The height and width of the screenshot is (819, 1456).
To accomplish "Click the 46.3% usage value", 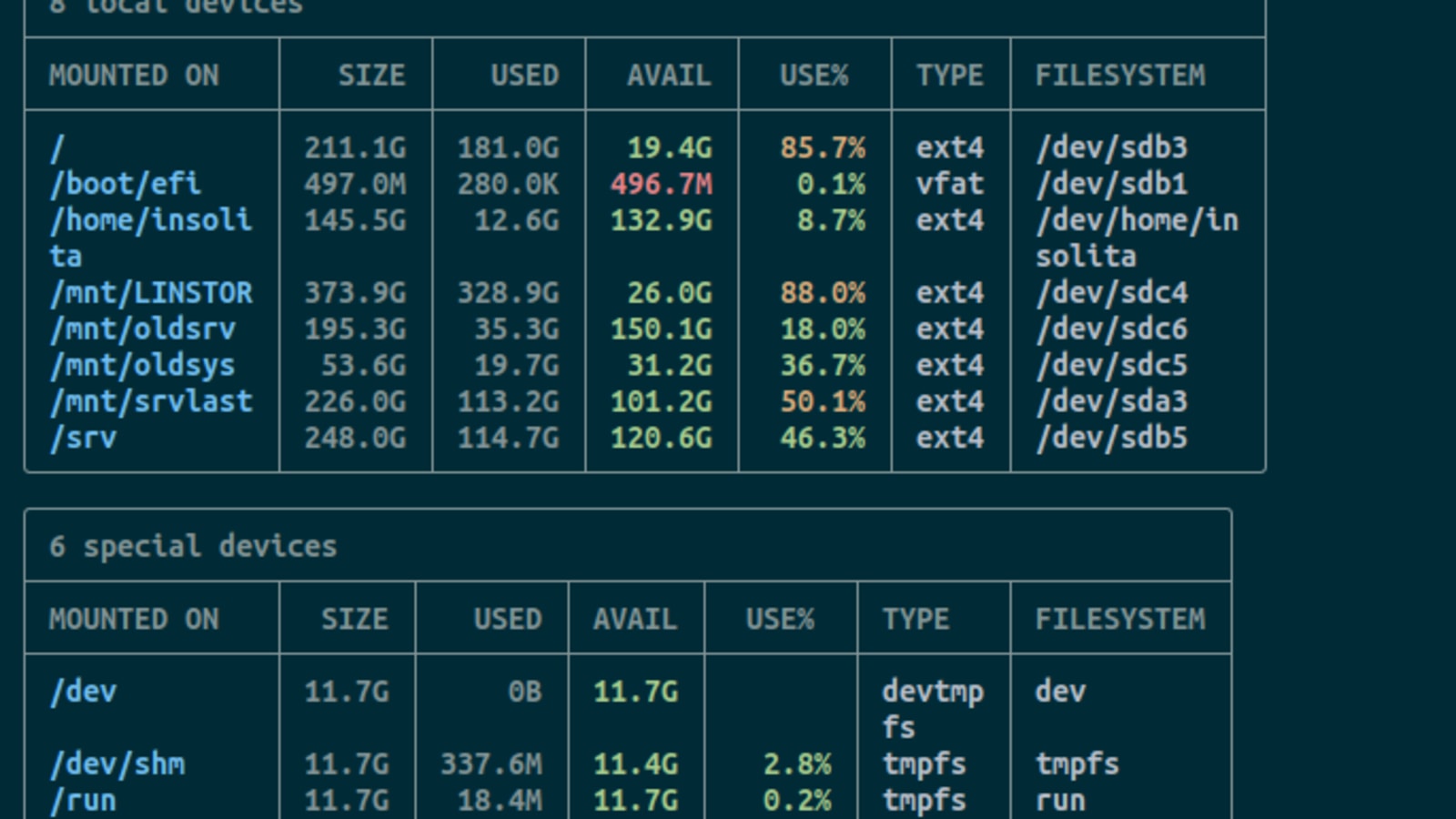I will coord(823,439).
